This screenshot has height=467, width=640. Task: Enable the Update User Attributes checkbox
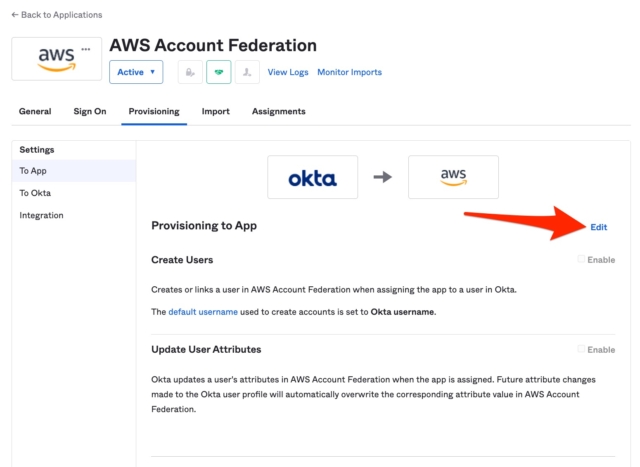(x=581, y=349)
